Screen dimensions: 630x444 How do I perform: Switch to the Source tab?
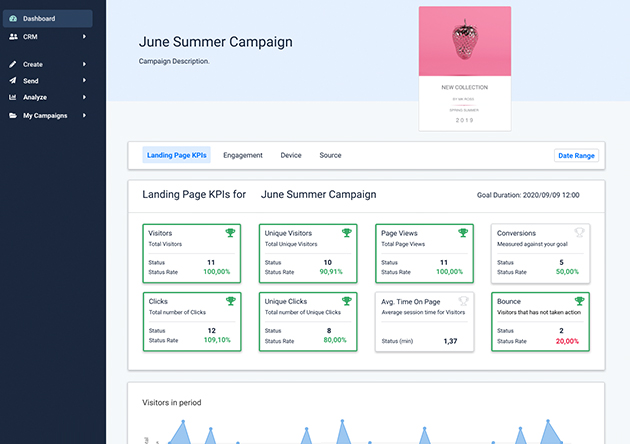click(x=330, y=155)
